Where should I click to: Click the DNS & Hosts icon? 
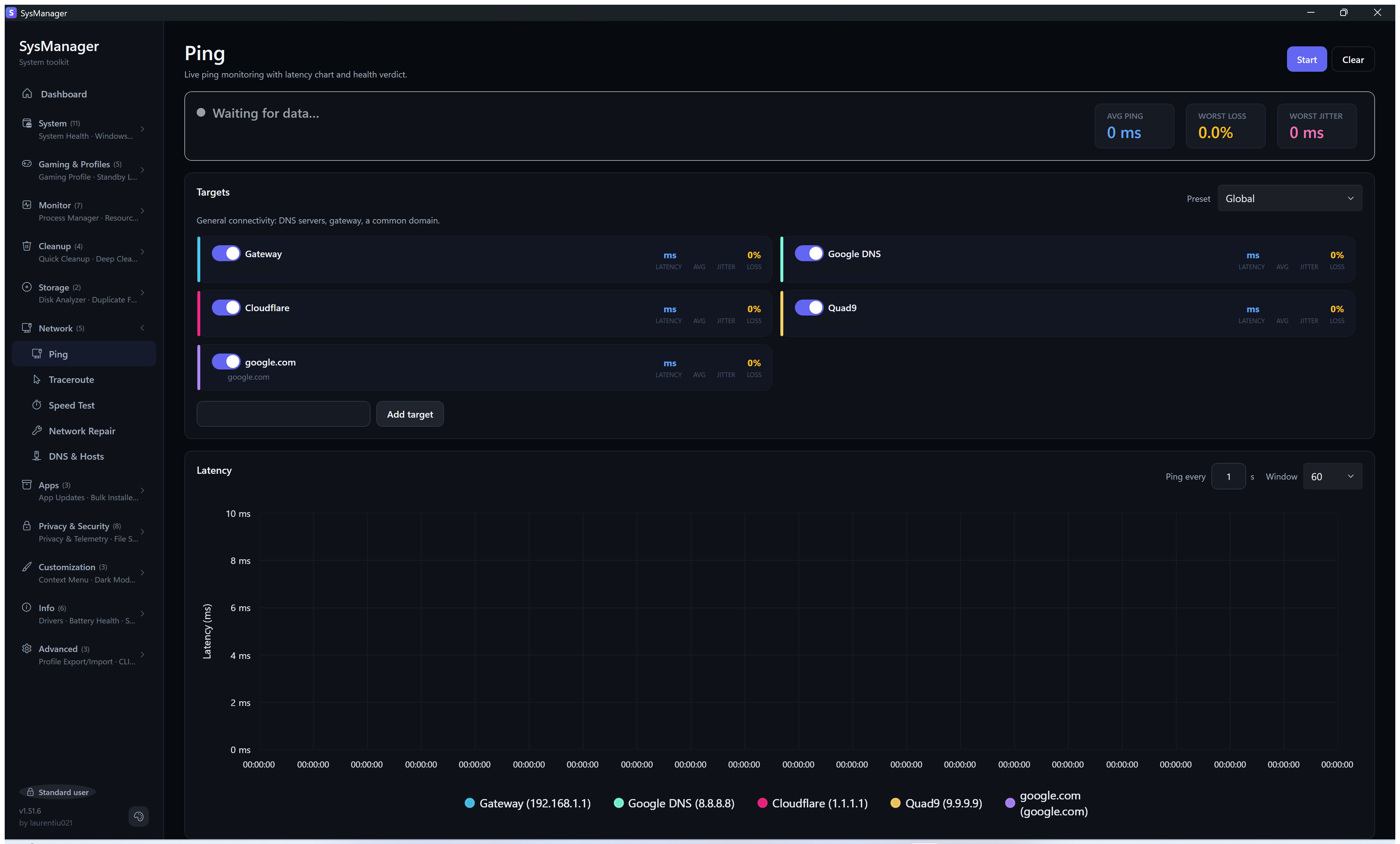[x=37, y=456]
